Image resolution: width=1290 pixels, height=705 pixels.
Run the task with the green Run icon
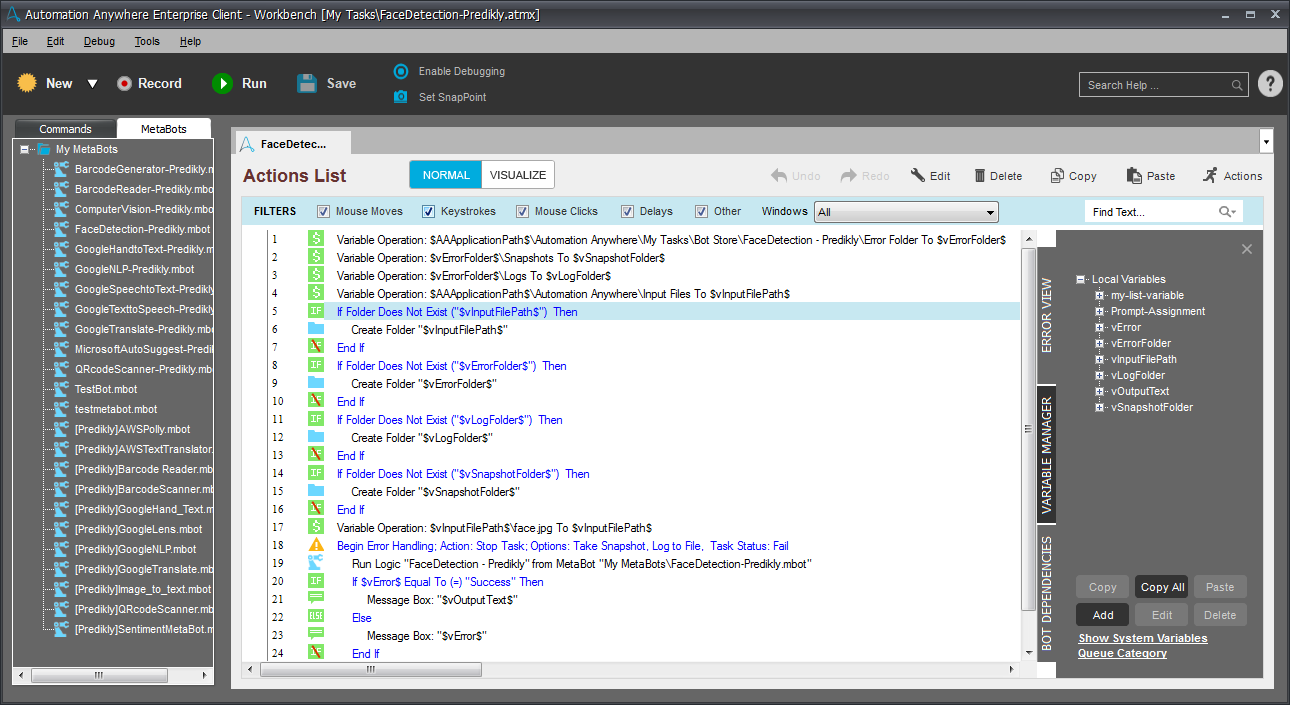click(222, 84)
